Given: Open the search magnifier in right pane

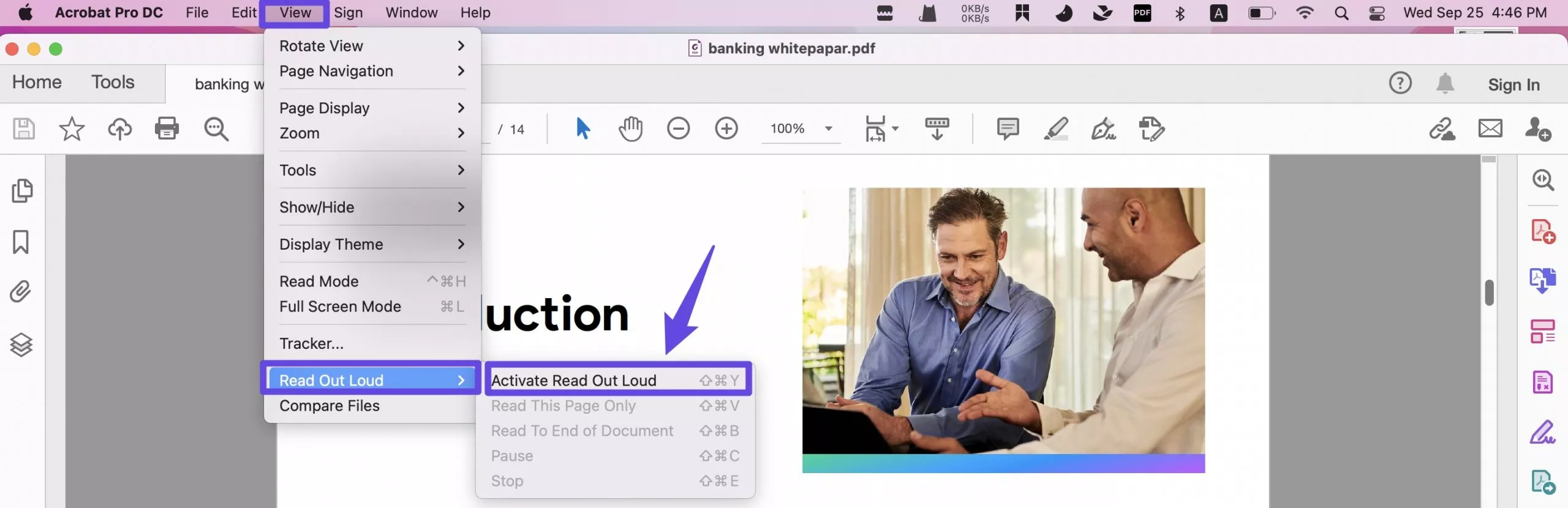Looking at the screenshot, I should 1543,180.
